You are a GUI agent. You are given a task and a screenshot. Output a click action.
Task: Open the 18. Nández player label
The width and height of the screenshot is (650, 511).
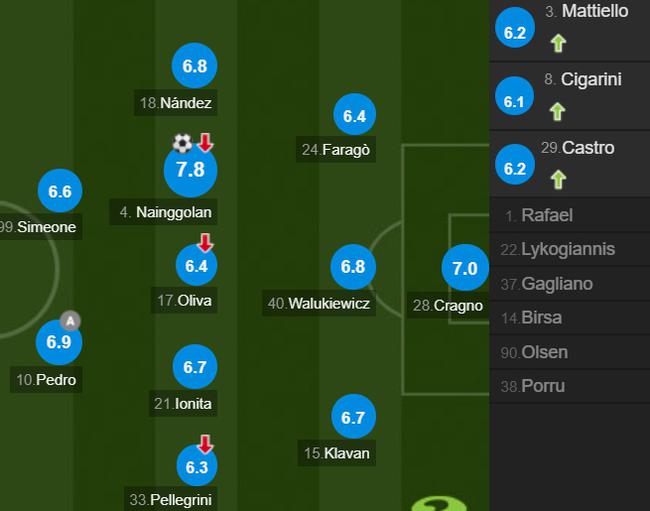(x=175, y=102)
